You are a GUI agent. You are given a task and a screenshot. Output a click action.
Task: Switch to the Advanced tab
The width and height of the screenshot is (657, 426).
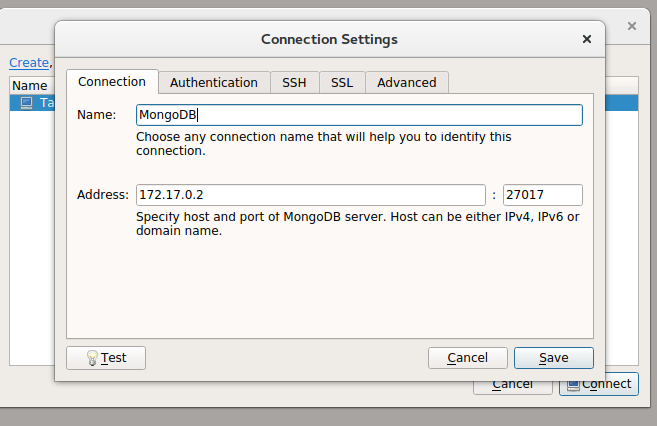[407, 83]
